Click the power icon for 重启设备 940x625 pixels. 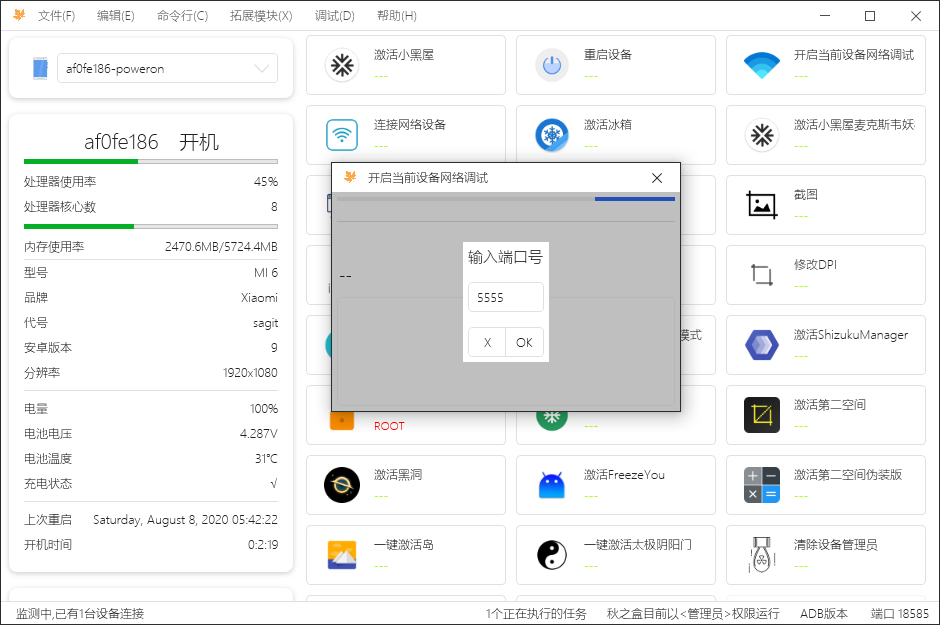tap(552, 65)
